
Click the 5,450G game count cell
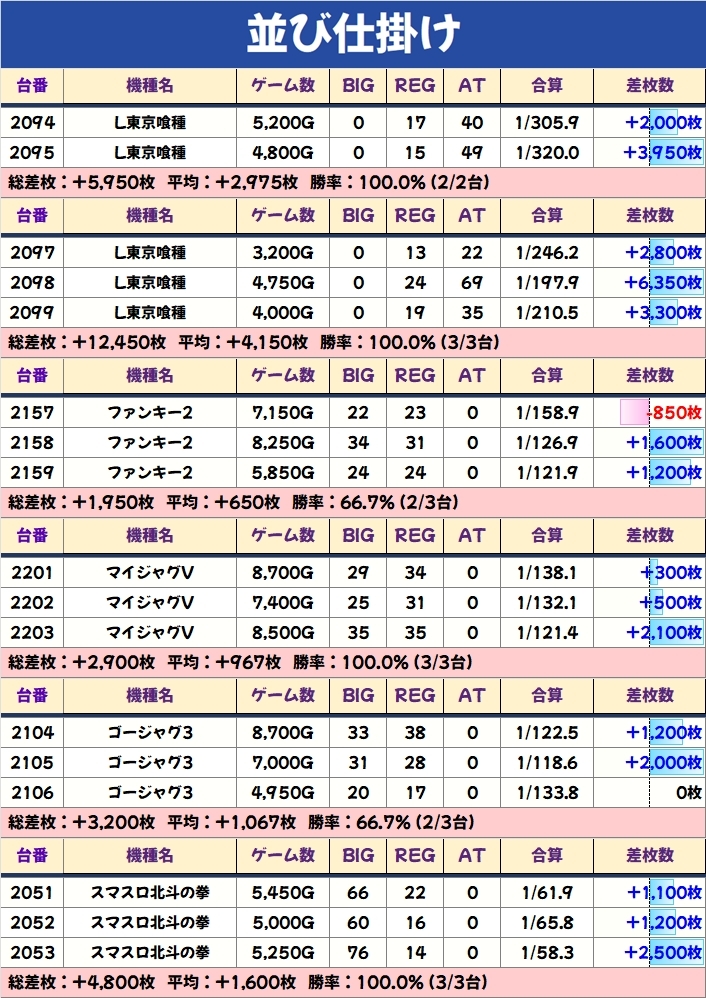[x=283, y=893]
